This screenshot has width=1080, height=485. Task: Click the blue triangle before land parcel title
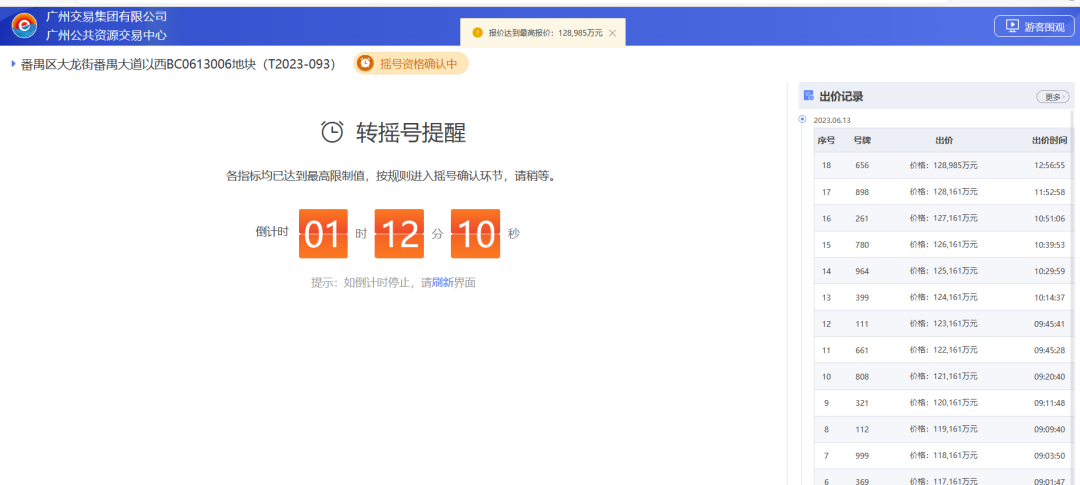point(14,64)
